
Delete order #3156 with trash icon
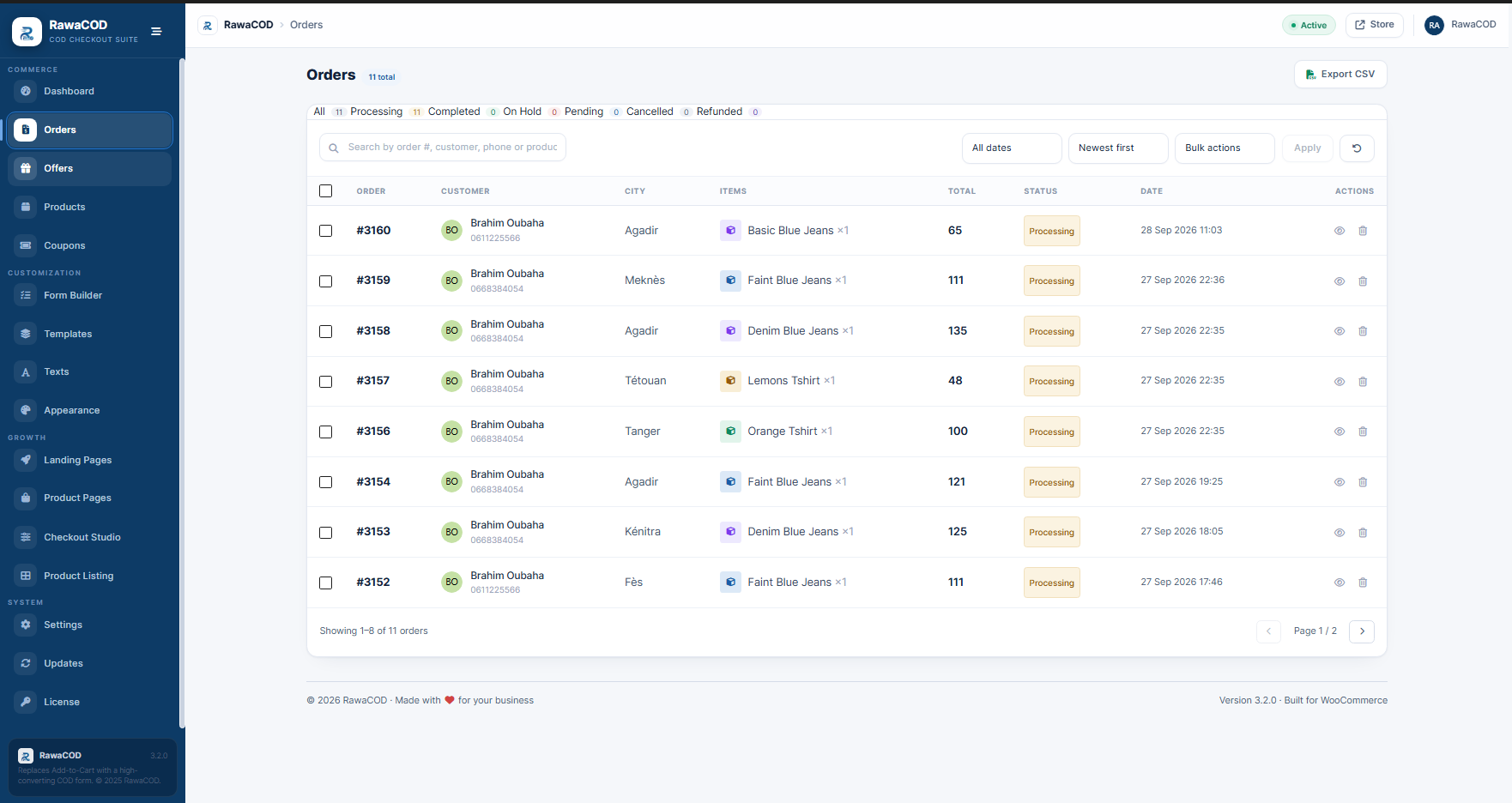click(1363, 432)
